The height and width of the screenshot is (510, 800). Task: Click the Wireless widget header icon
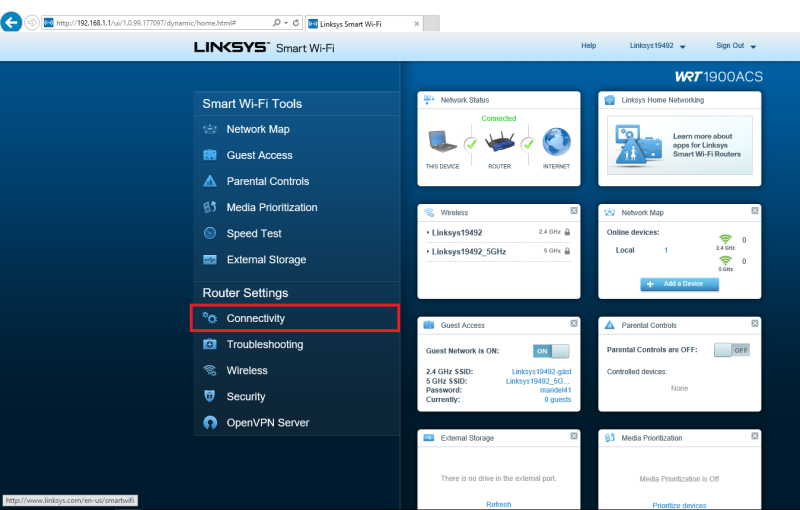coord(429,213)
